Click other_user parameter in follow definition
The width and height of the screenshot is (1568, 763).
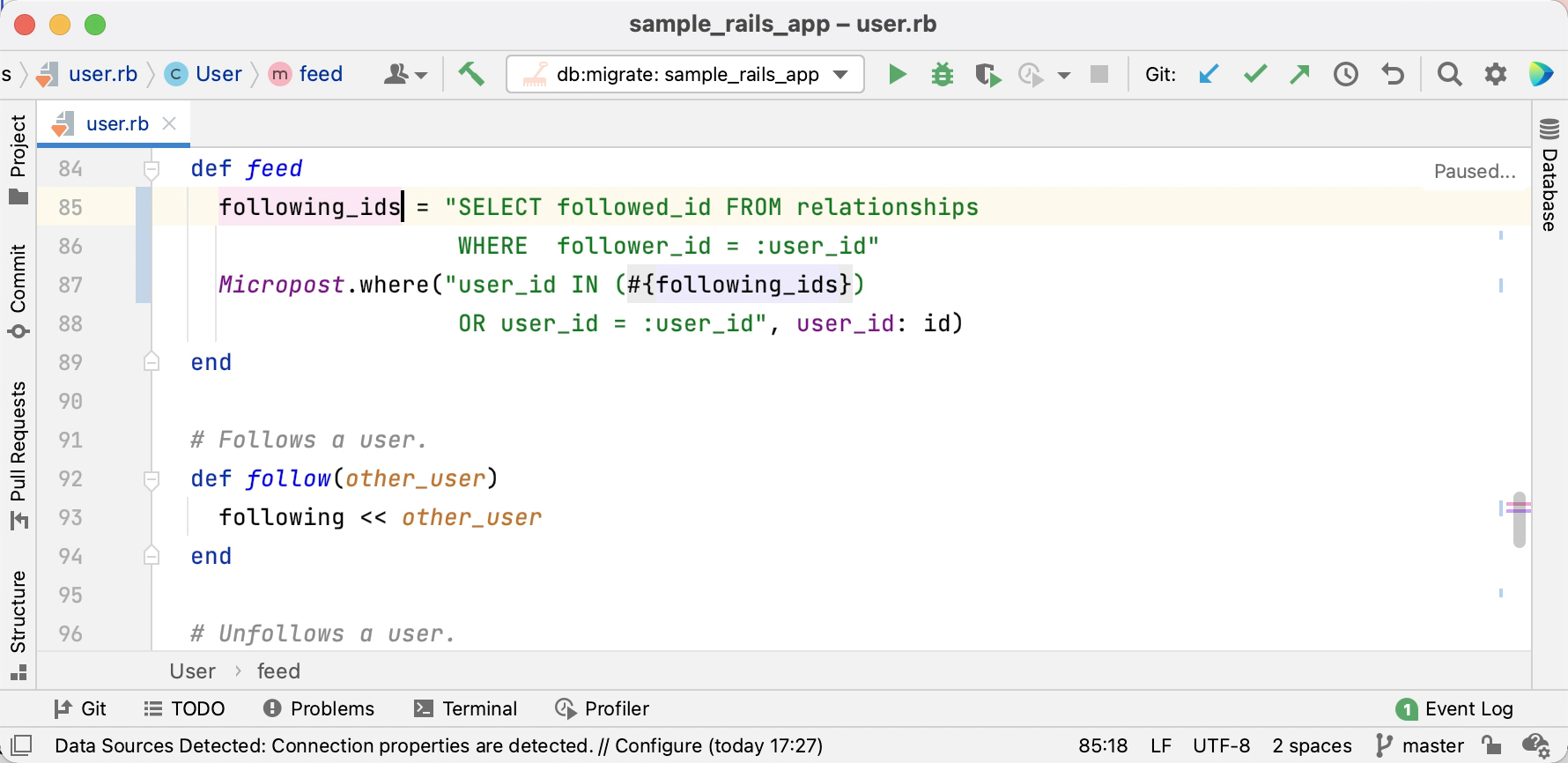415,478
